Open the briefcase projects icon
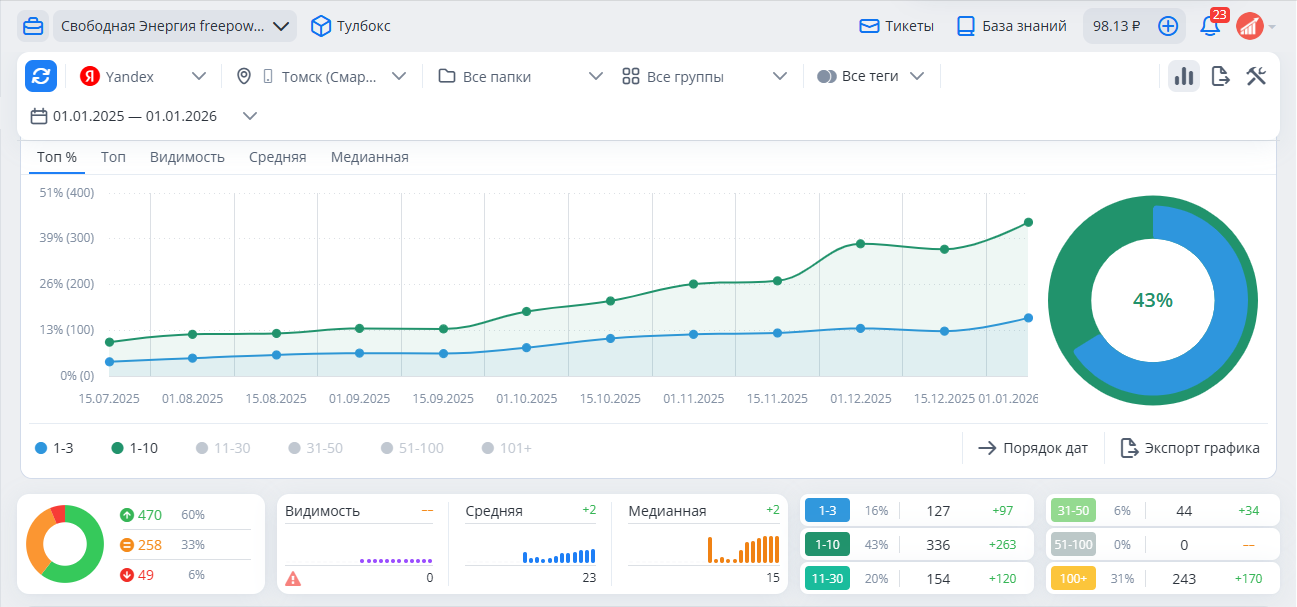This screenshot has width=1297, height=607. (x=33, y=26)
